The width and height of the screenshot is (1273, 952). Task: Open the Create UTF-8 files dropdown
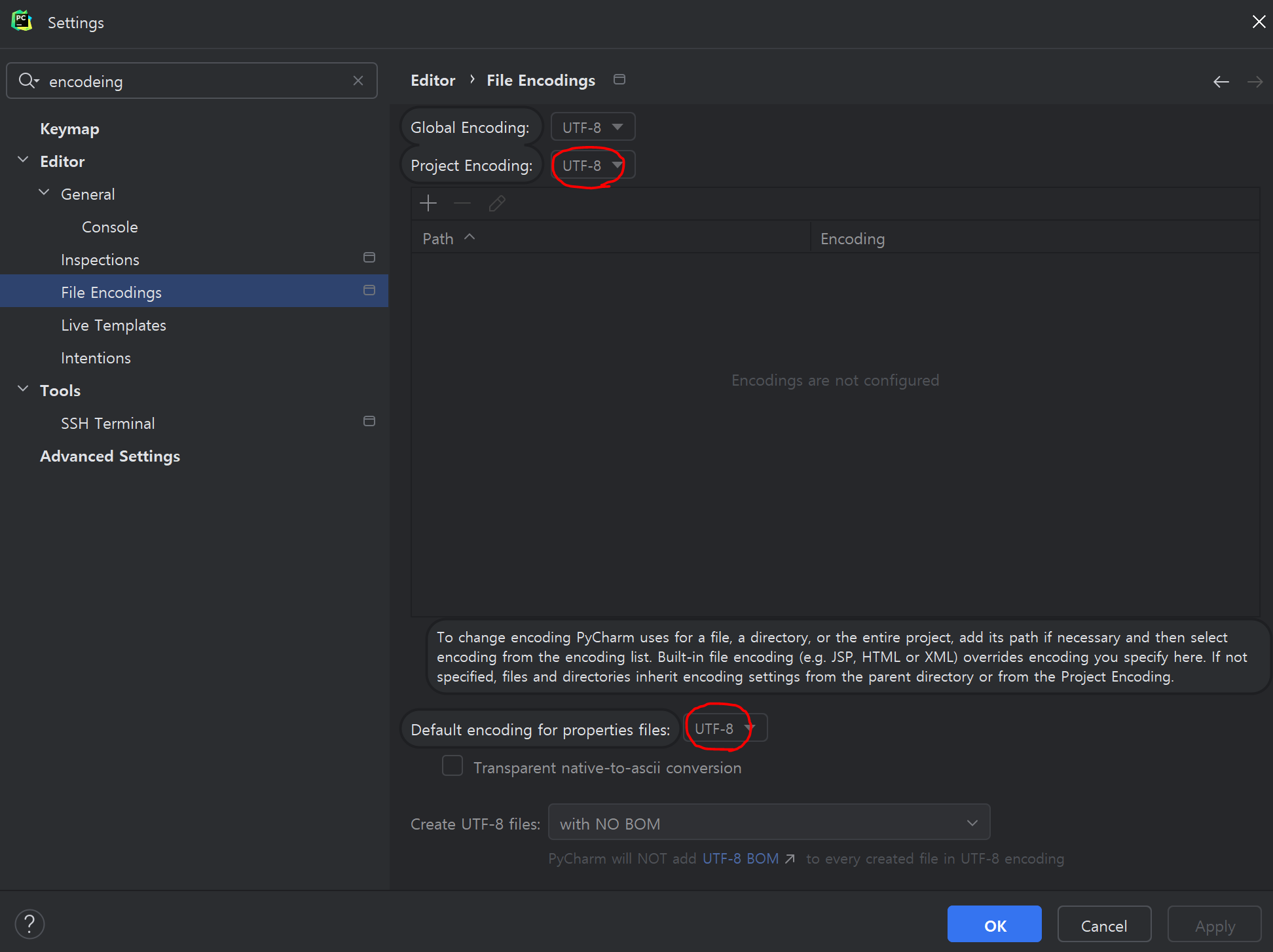coord(769,823)
